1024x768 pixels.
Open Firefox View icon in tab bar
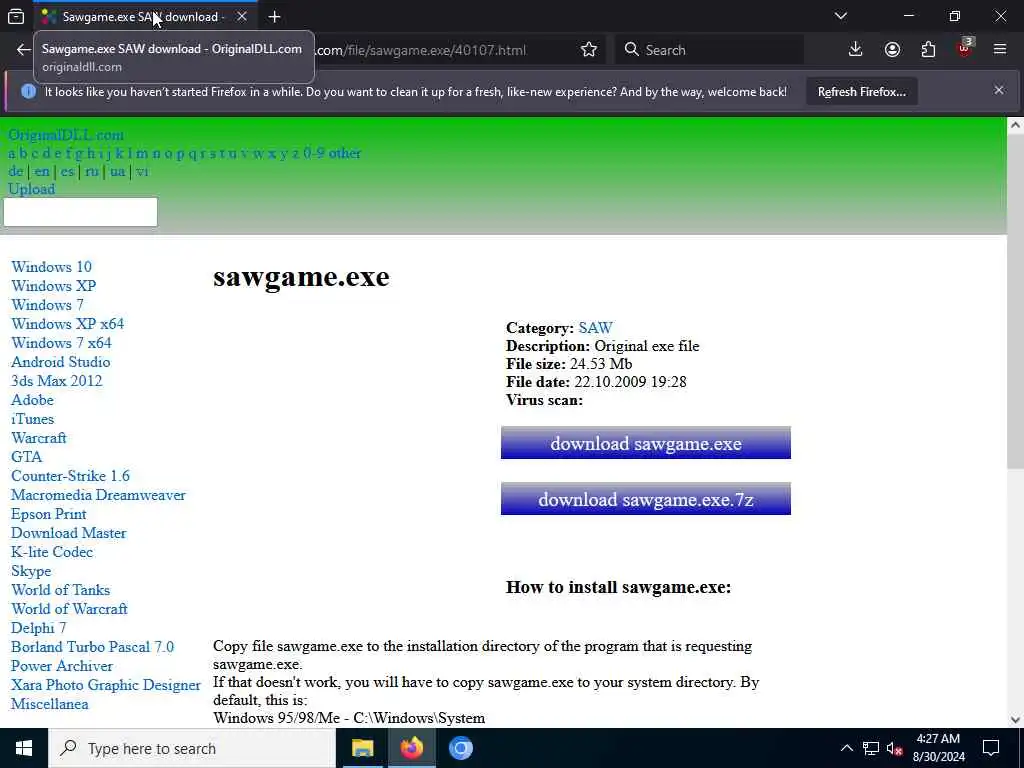pyautogui.click(x=16, y=17)
